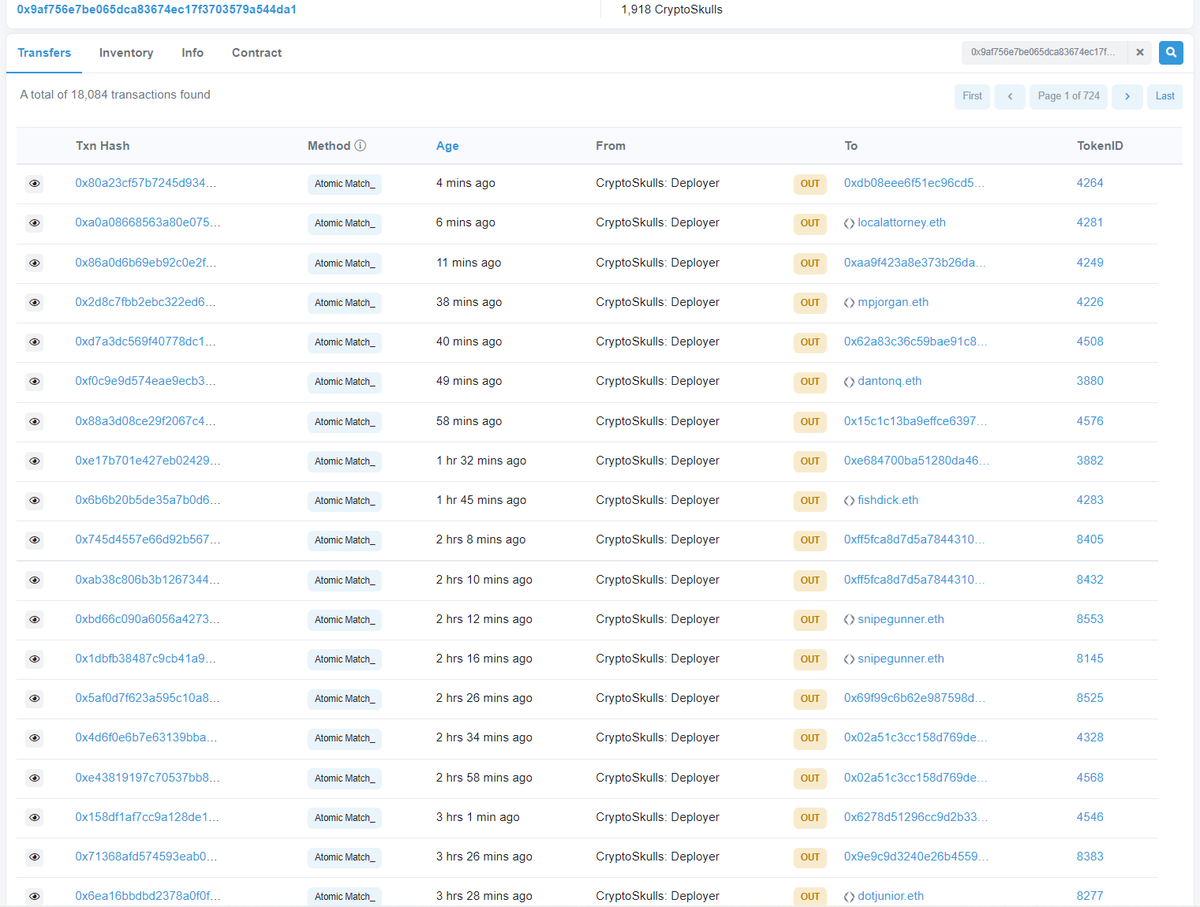Click eye icon beside 0x158df1af7cc9a128de1
The height and width of the screenshot is (907, 1200).
pos(34,818)
